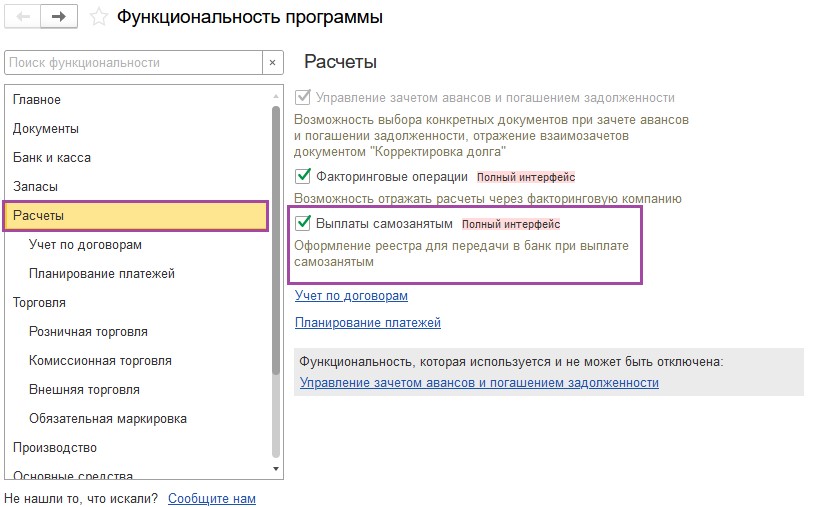Uncheck 'Выплаты самозанятым' checkbox
This screenshot has width=833, height=507.
pyautogui.click(x=303, y=223)
